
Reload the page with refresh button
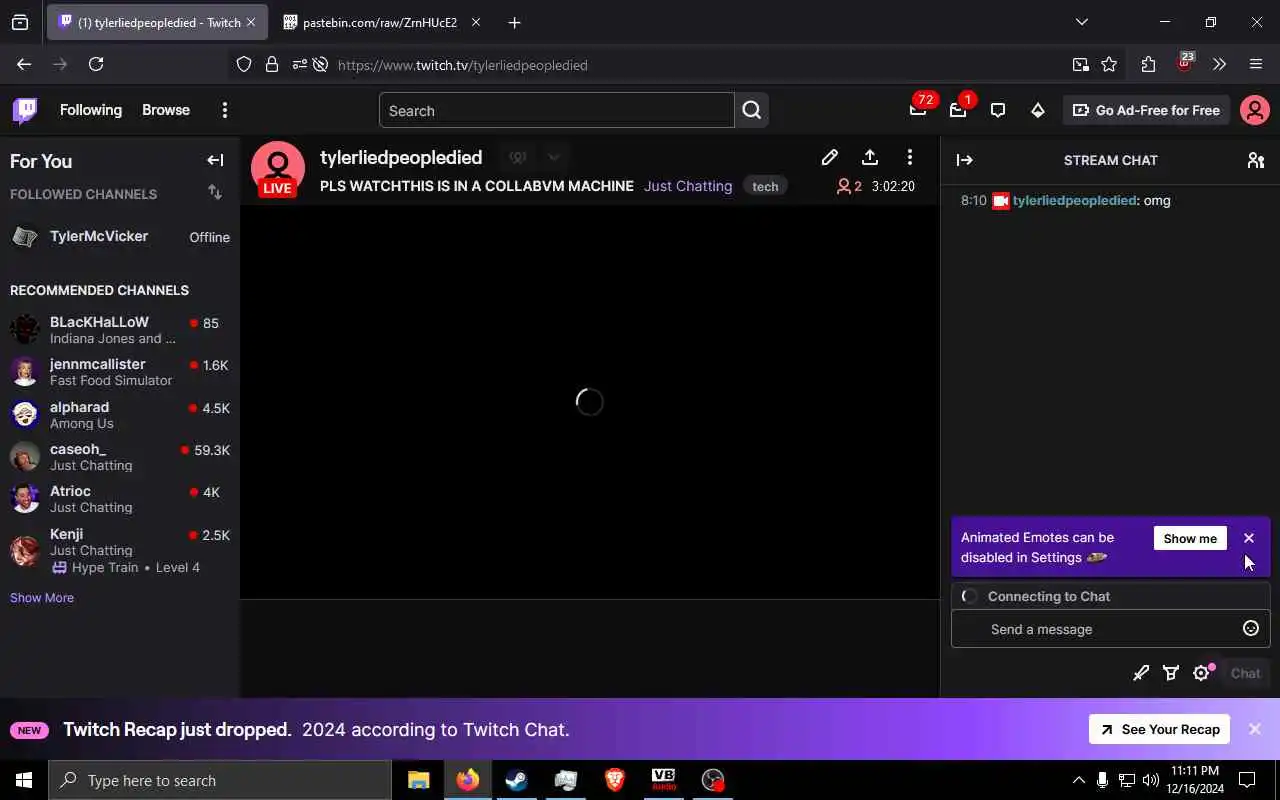[96, 64]
